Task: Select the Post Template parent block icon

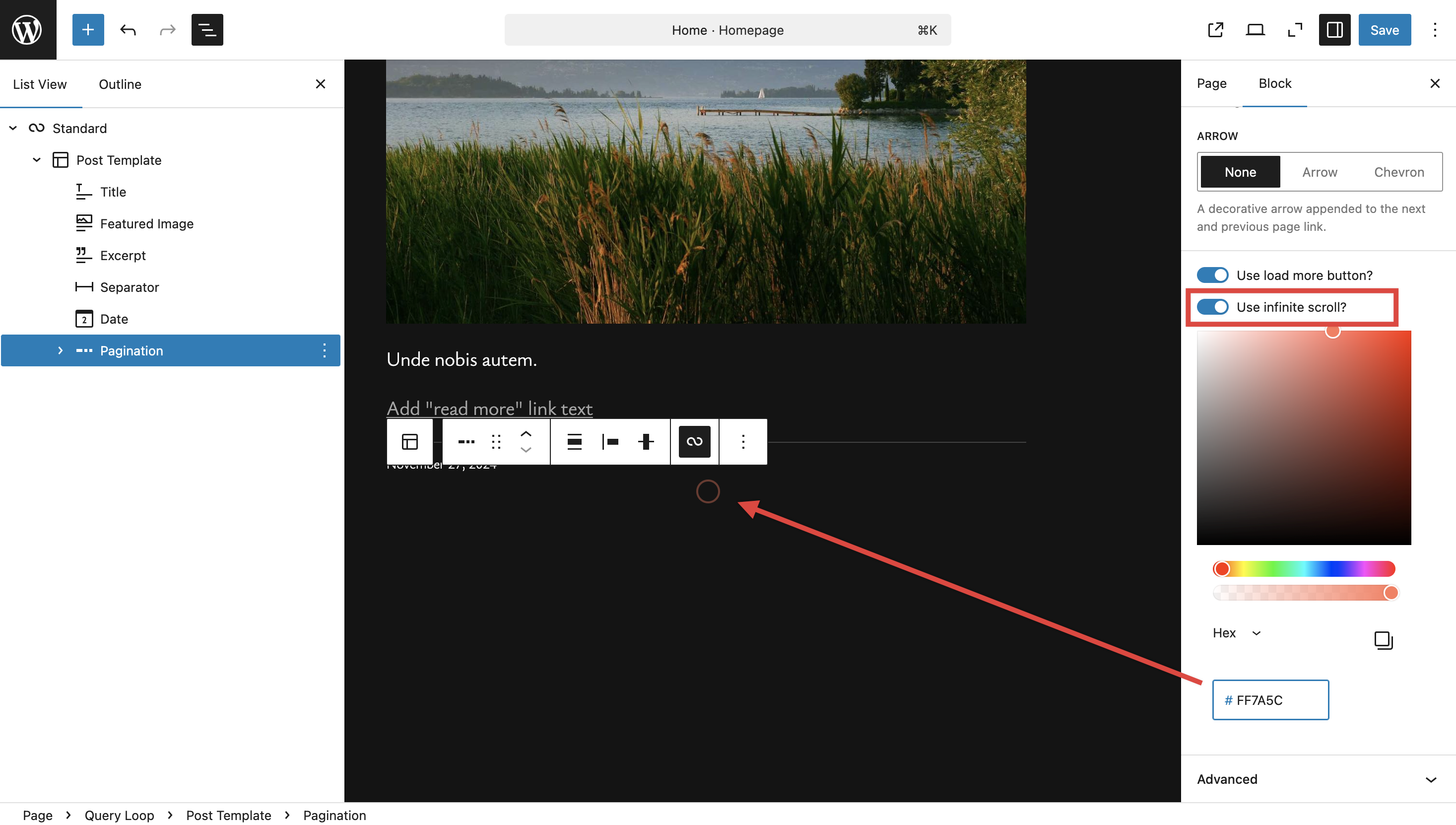Action: 409,441
